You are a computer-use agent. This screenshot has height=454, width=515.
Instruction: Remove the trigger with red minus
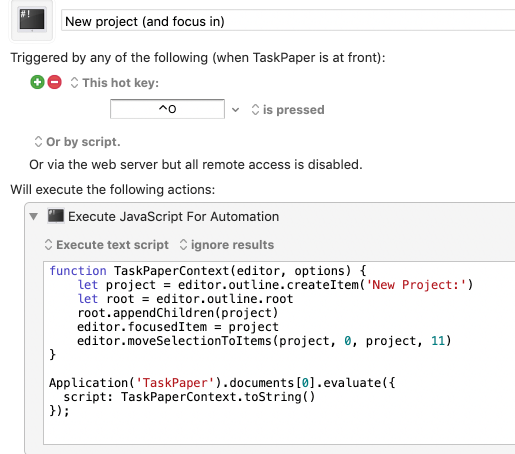[x=54, y=82]
